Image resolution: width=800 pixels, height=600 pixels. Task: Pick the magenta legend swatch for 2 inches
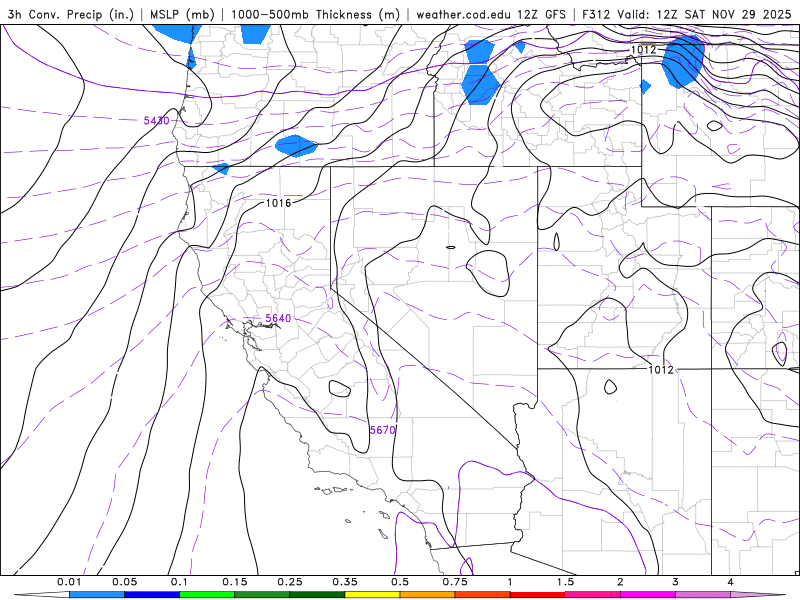[x=648, y=595]
